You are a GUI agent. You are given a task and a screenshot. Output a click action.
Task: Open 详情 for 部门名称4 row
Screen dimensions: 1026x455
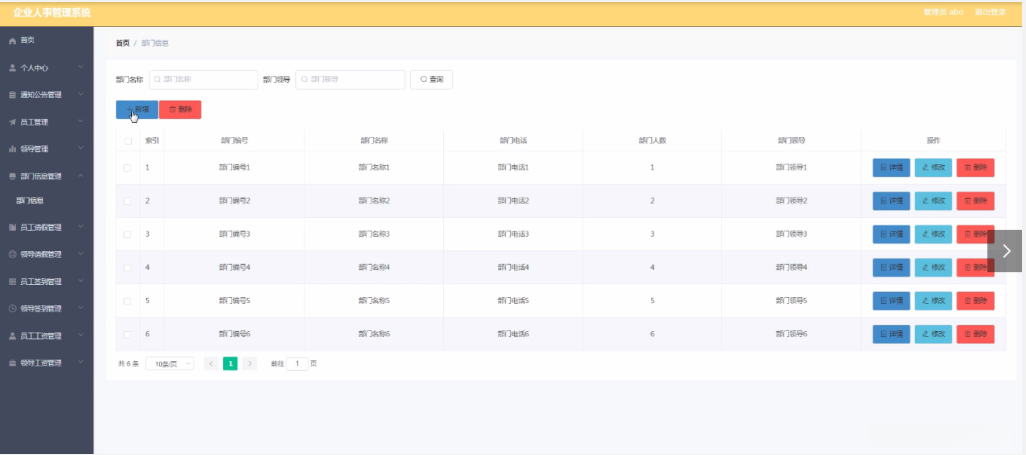coord(891,268)
